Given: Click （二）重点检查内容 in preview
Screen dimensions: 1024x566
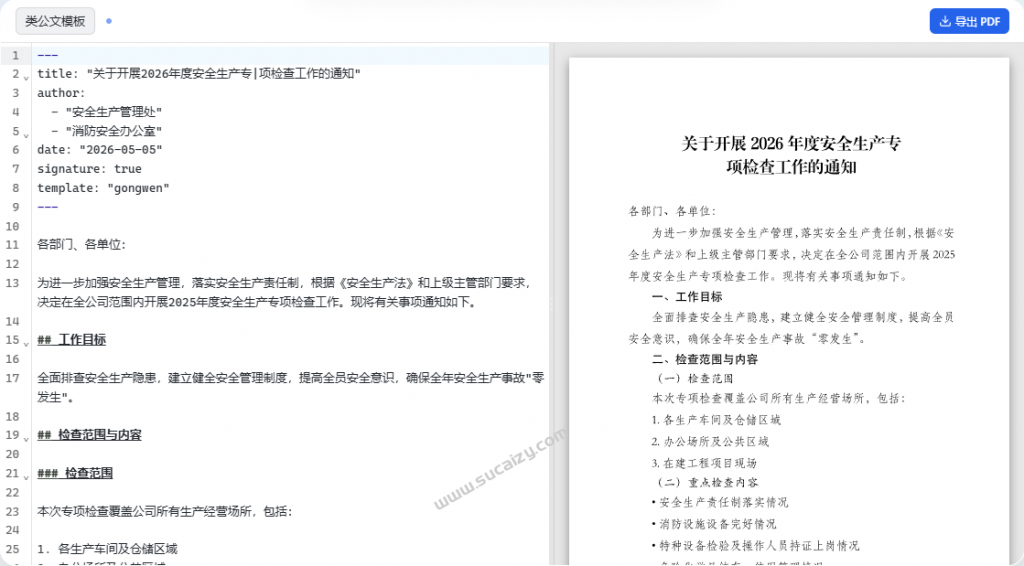Looking at the screenshot, I should (705, 482).
